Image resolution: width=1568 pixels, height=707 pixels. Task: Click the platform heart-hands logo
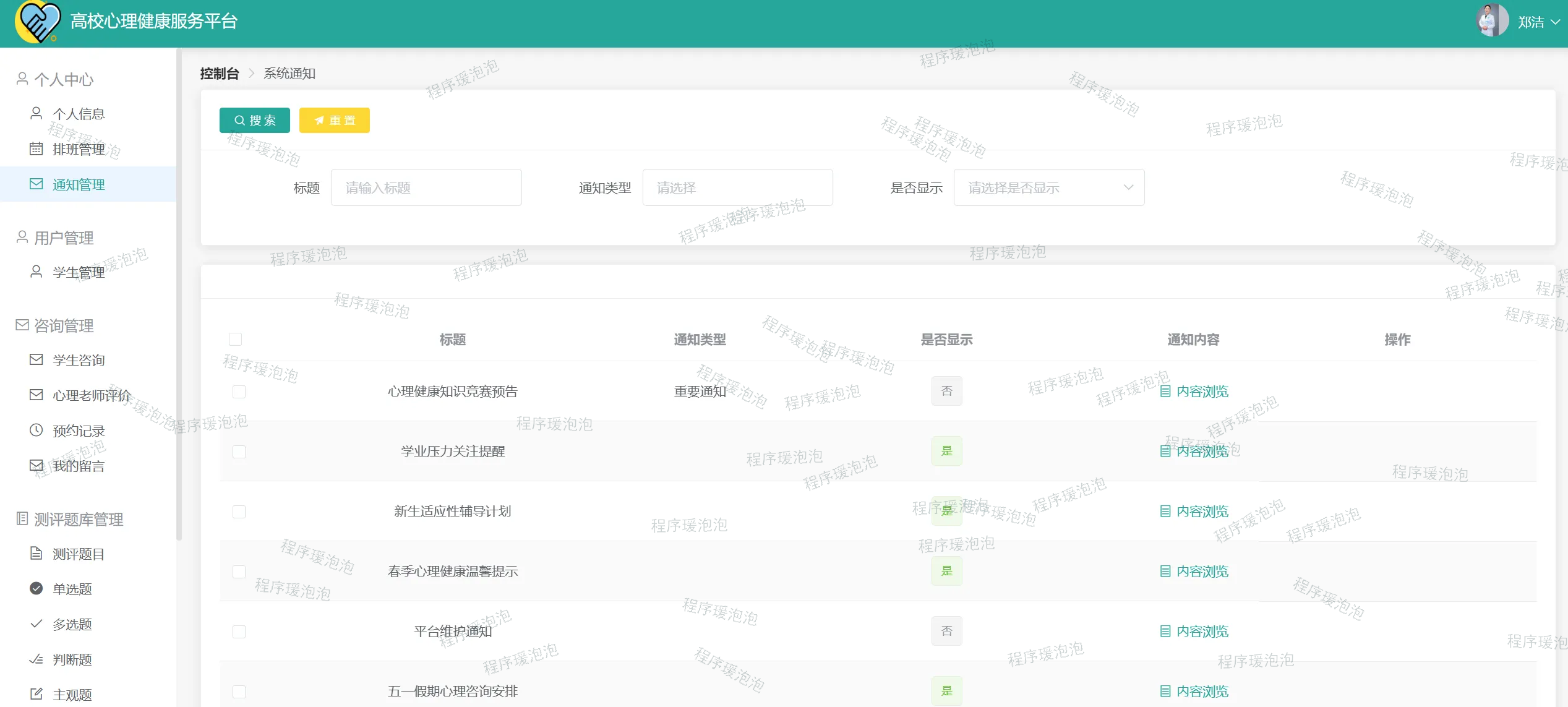[38, 22]
